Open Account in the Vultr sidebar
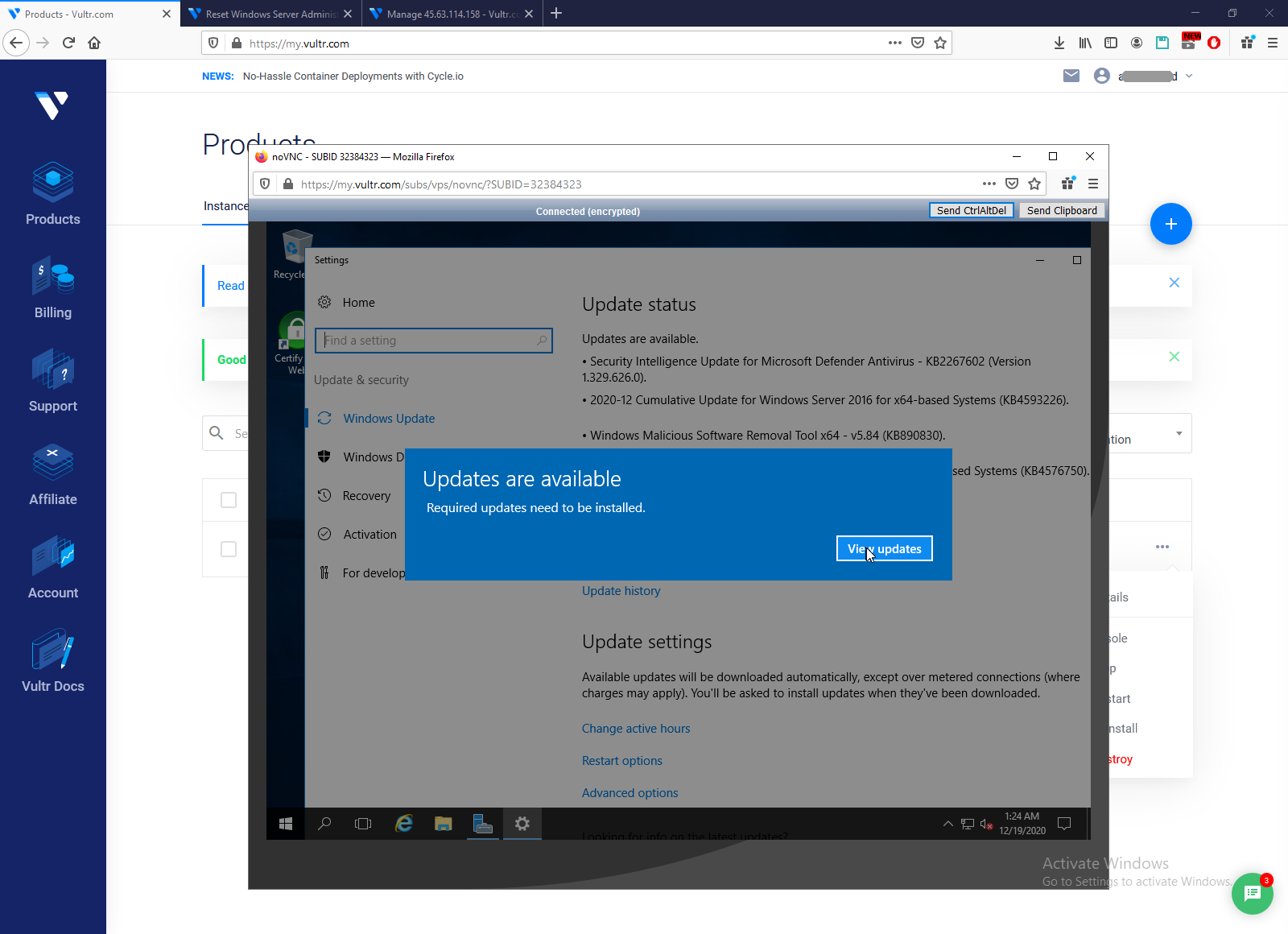This screenshot has width=1288, height=934. [53, 568]
